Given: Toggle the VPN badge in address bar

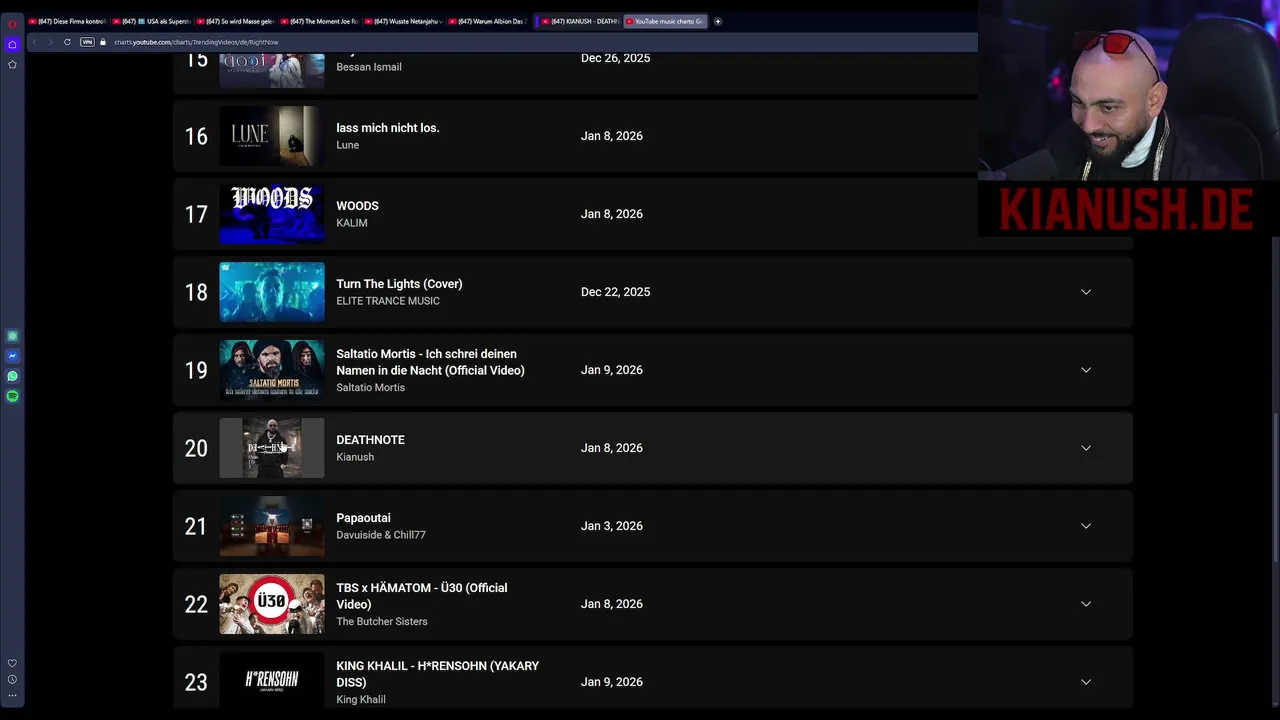Looking at the screenshot, I should pos(87,42).
